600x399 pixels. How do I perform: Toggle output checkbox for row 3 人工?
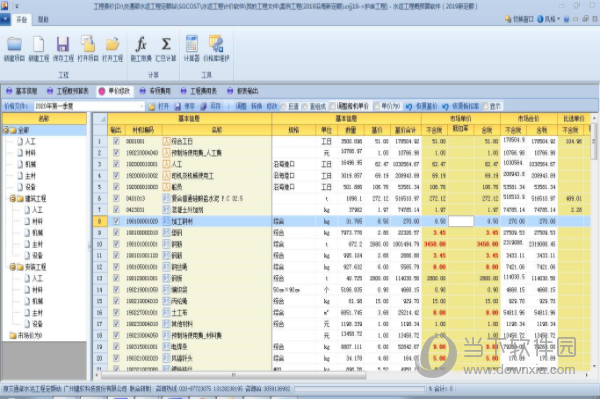tap(116, 164)
